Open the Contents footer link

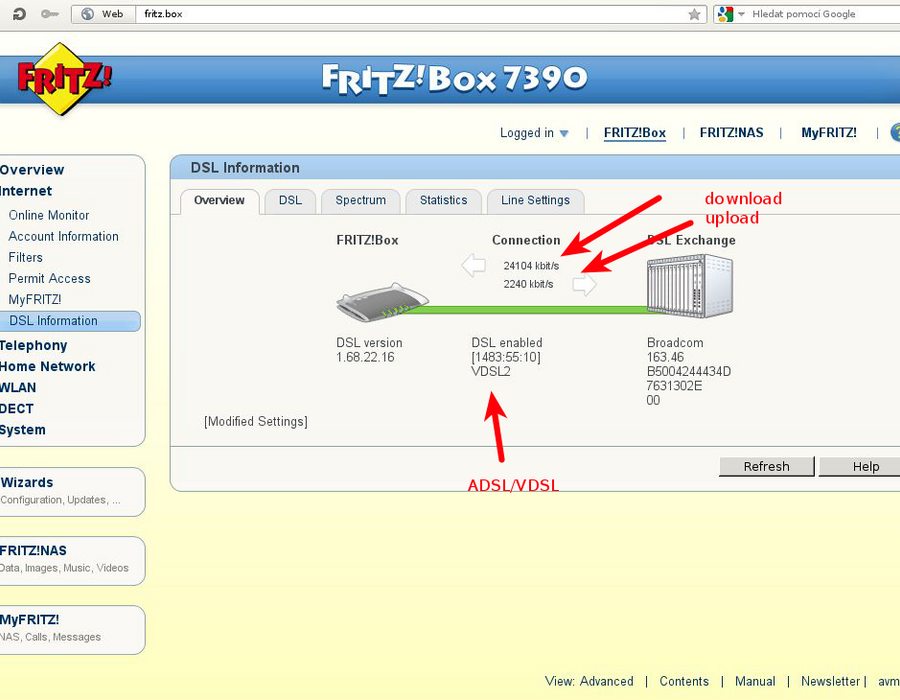tap(684, 681)
